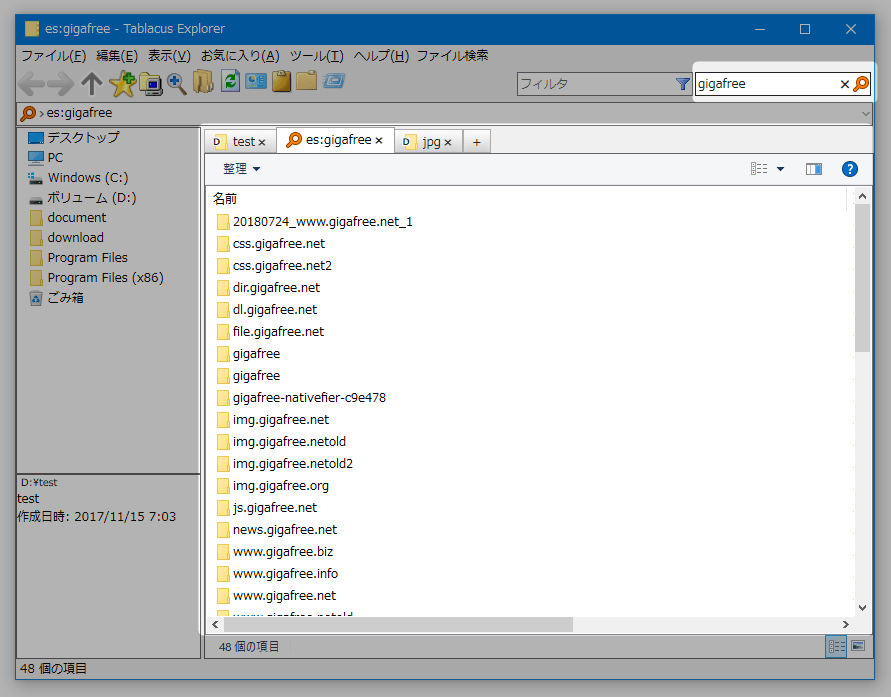Open the ファイル(F) menu
Viewport: 891px width, 697px height.
(x=53, y=56)
